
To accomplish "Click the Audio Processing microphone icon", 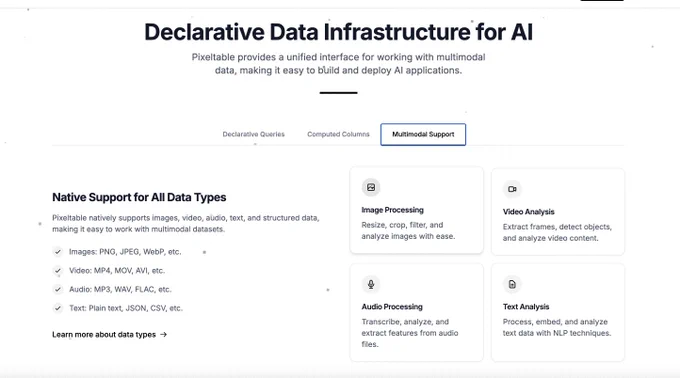I will pyautogui.click(x=371, y=284).
